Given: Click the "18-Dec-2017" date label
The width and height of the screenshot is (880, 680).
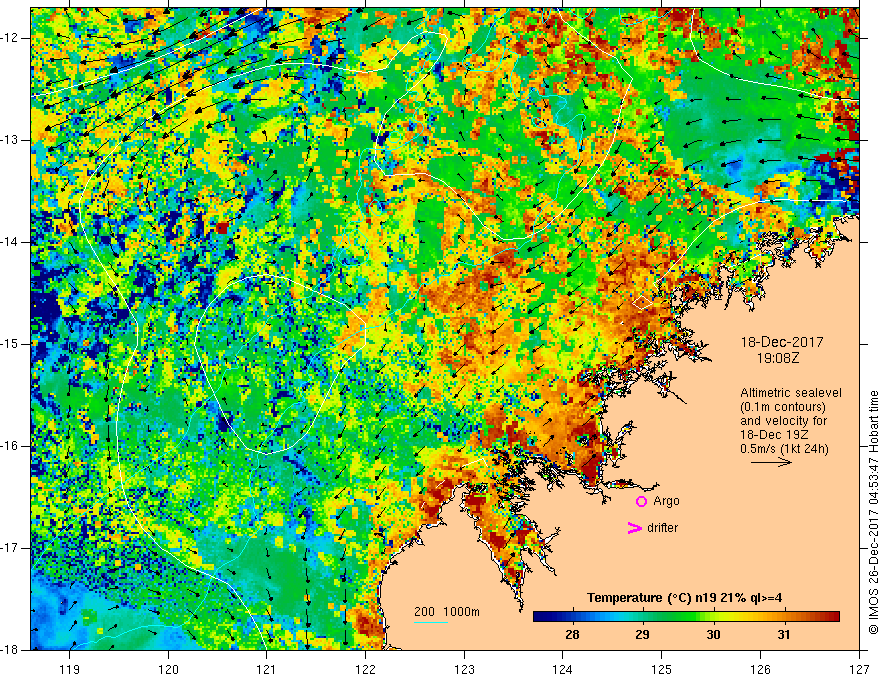Looking at the screenshot, I should click(x=782, y=342).
